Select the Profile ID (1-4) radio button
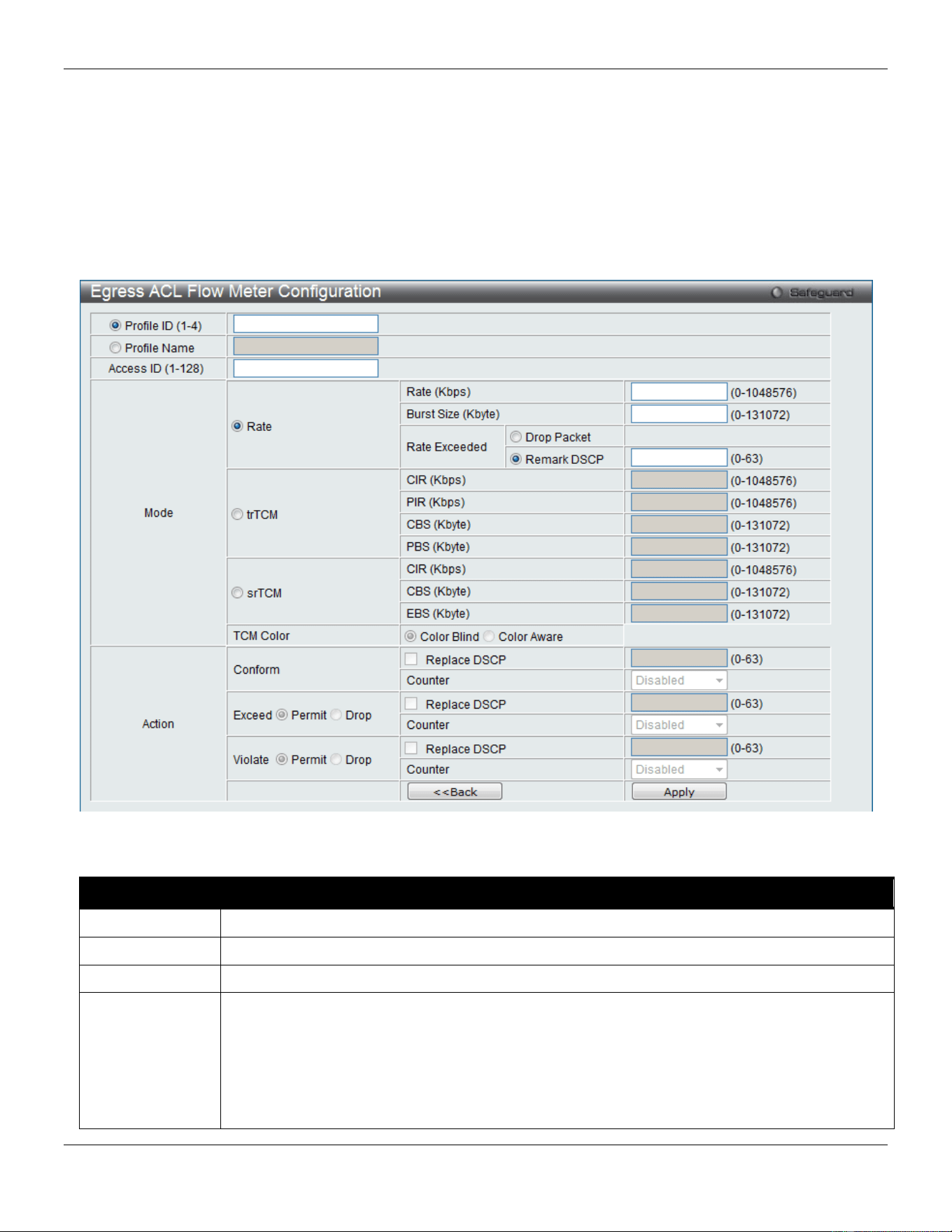The width and height of the screenshot is (952, 1232). point(115,325)
